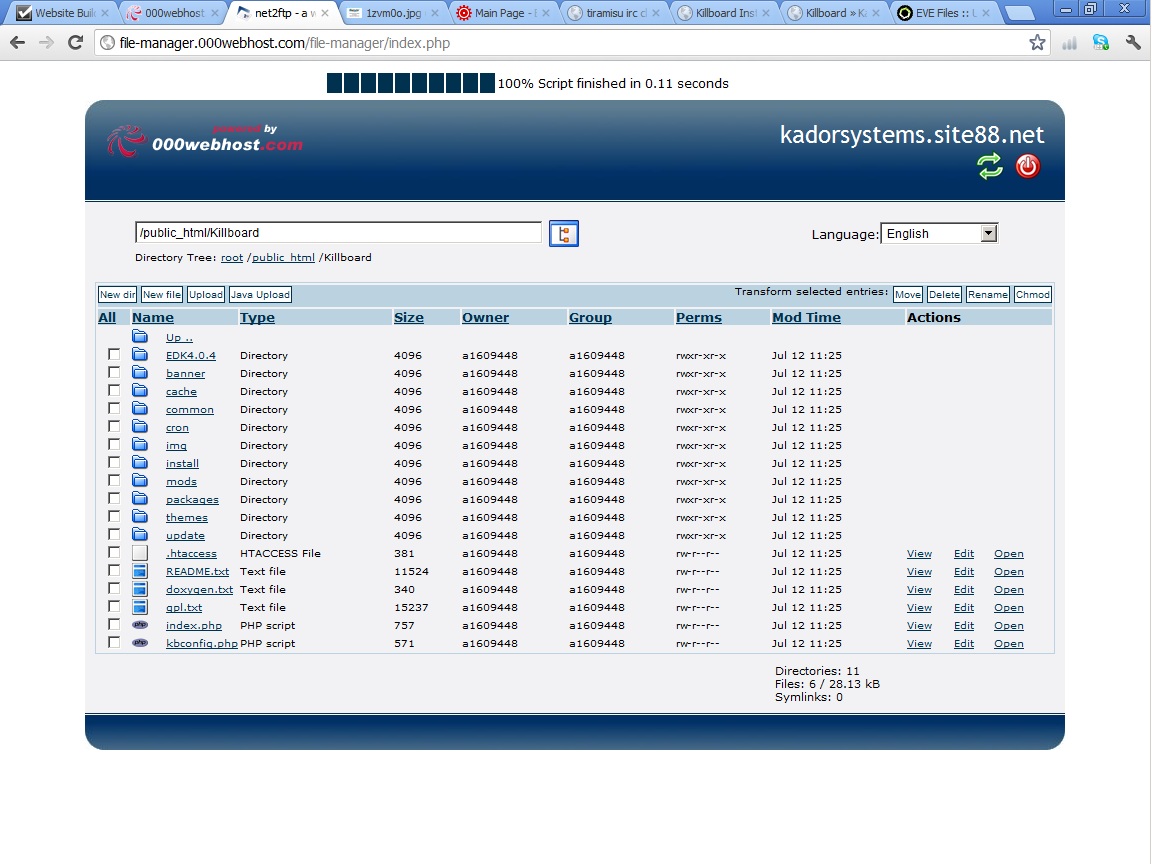Open the directory tree browse icon

coord(564,234)
